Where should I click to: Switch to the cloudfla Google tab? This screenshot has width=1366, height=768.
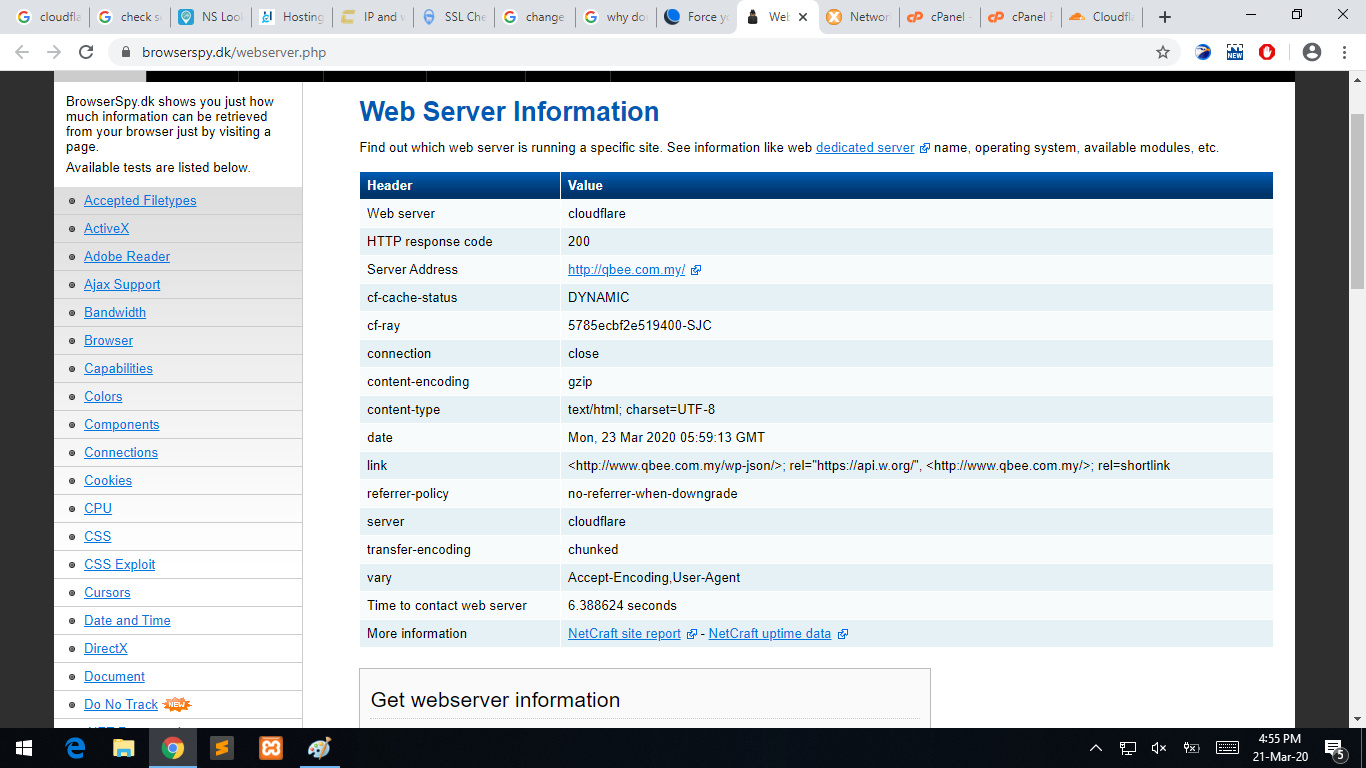pyautogui.click(x=48, y=17)
